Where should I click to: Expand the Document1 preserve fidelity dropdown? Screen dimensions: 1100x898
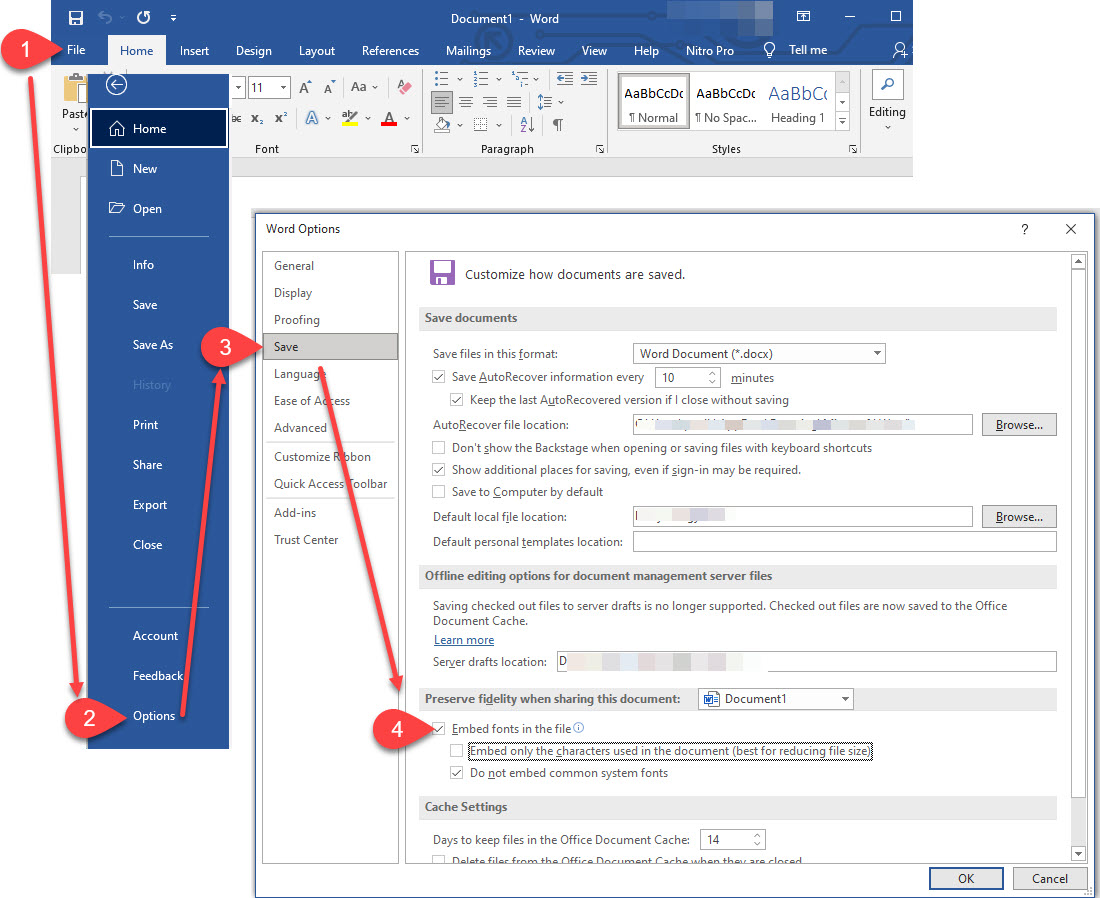coord(776,699)
